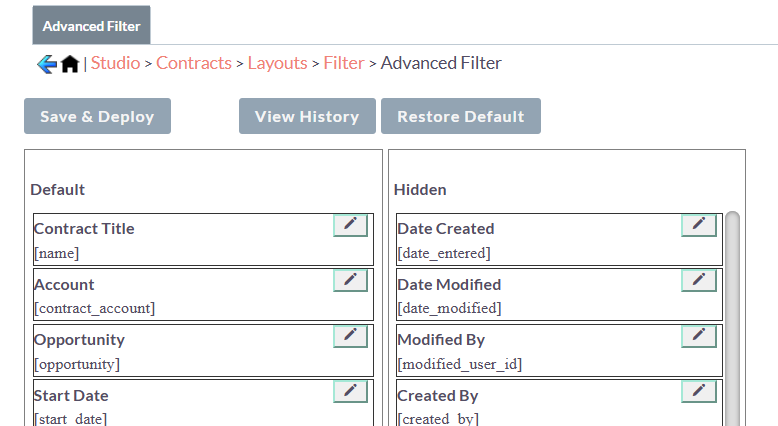Edit the Modified By field pencil icon
Viewport: 778px width, 426px height.
[699, 336]
